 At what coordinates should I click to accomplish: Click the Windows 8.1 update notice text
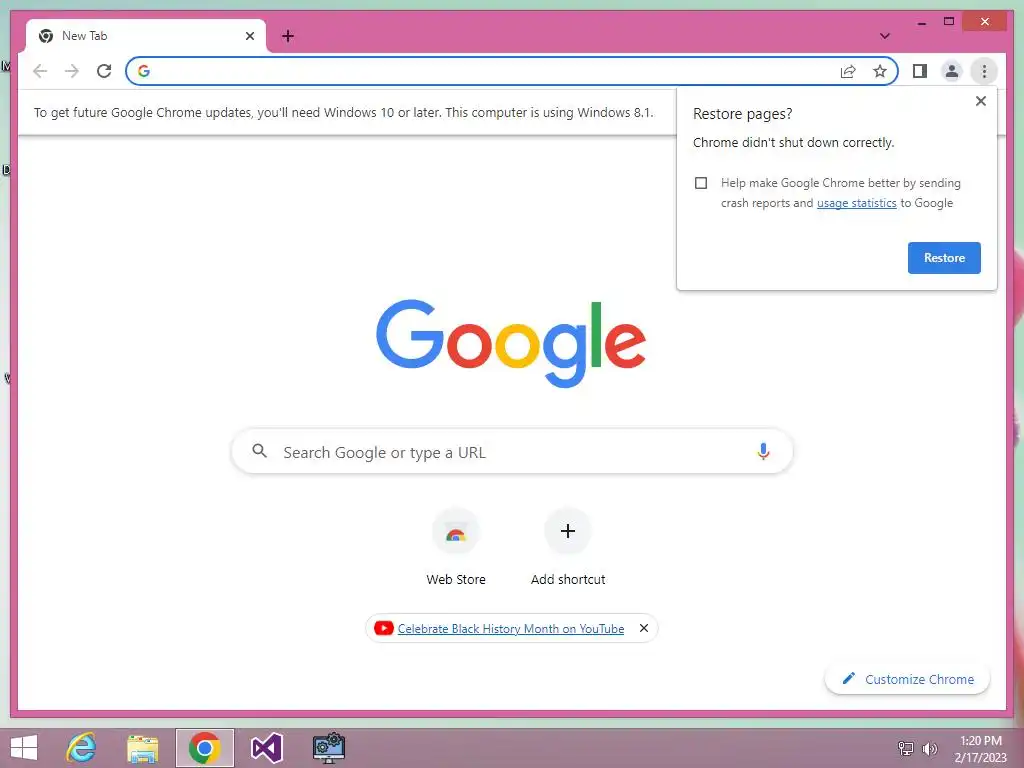344,112
